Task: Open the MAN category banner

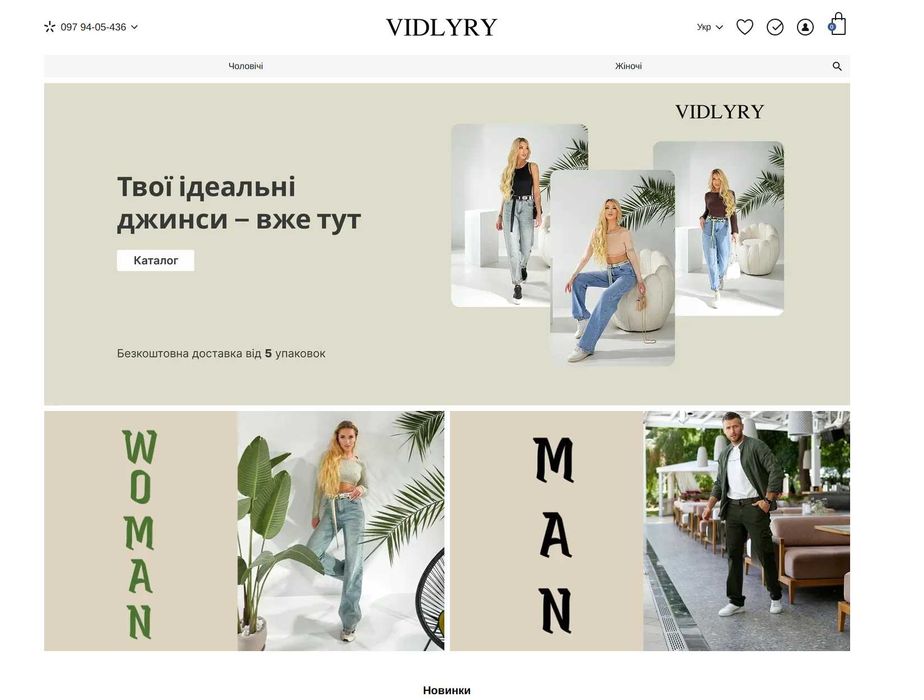Action: [650, 531]
